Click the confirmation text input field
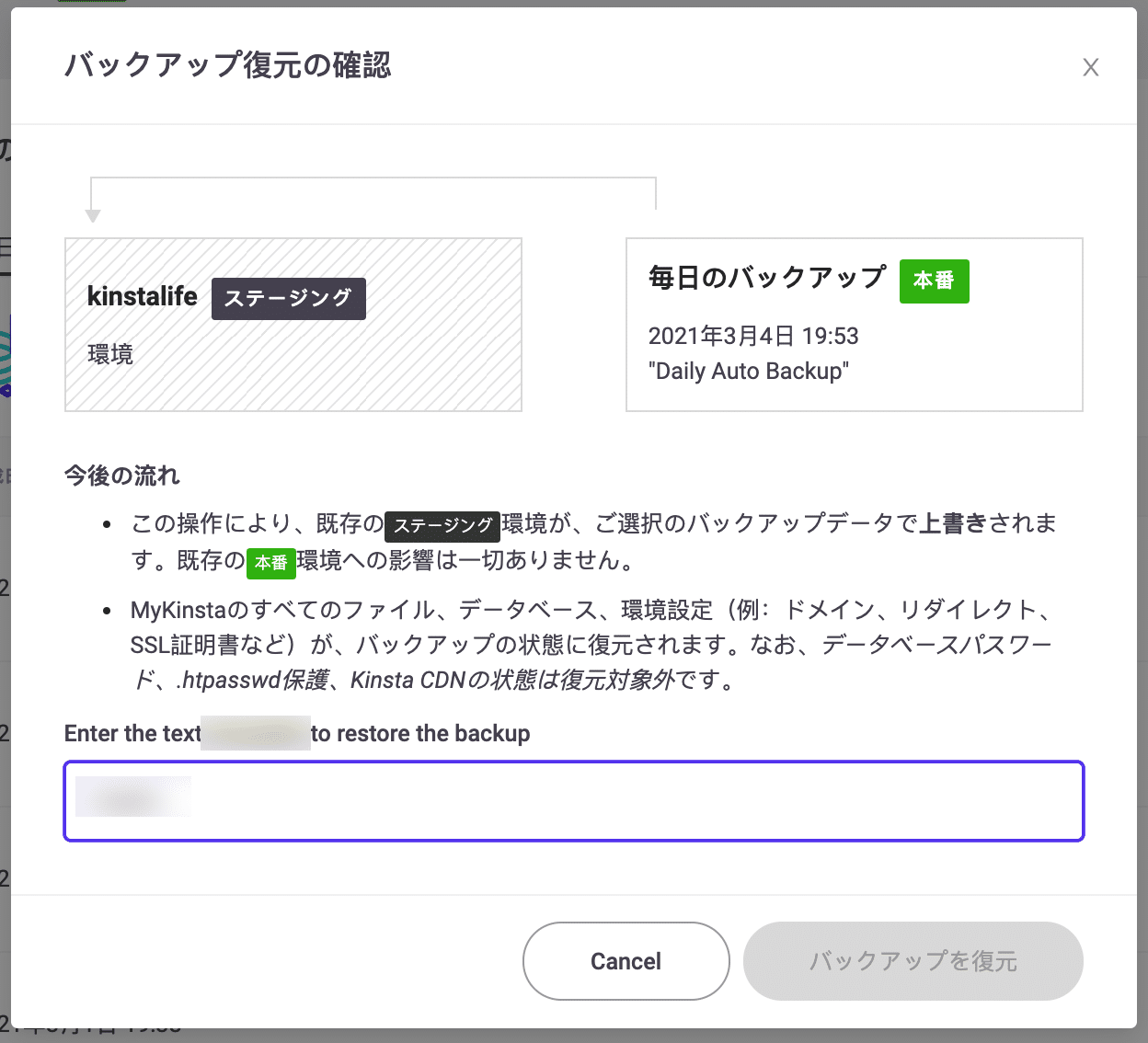The width and height of the screenshot is (1148, 1043). point(573,801)
